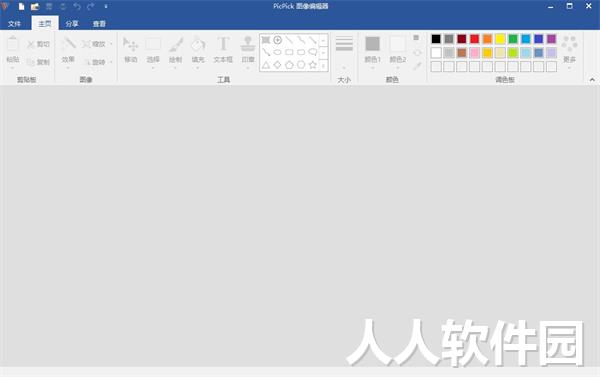Image resolution: width=600 pixels, height=377 pixels.
Task: Switch to the 查看 ribbon tab
Action: coord(99,24)
